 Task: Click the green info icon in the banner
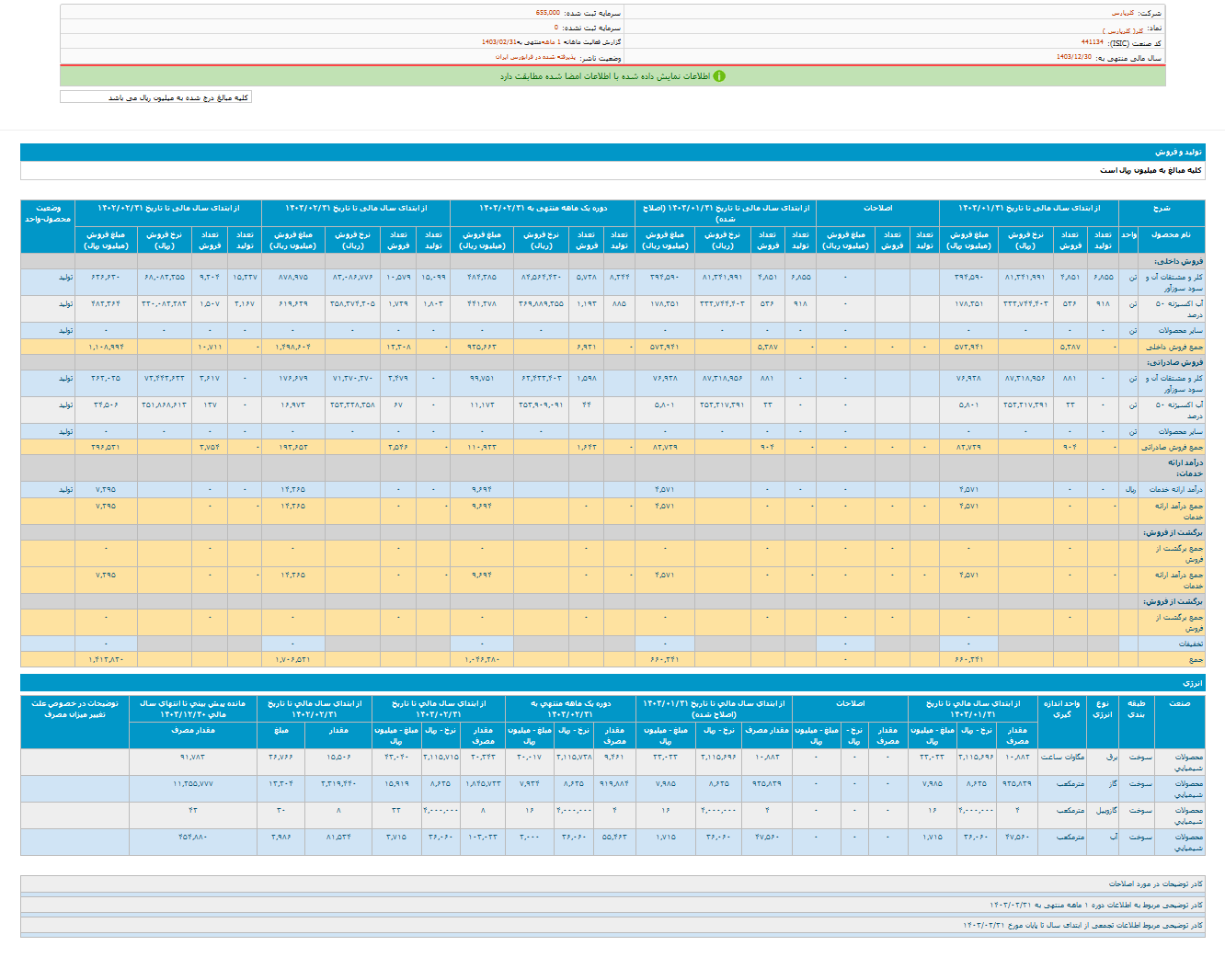coord(719,76)
